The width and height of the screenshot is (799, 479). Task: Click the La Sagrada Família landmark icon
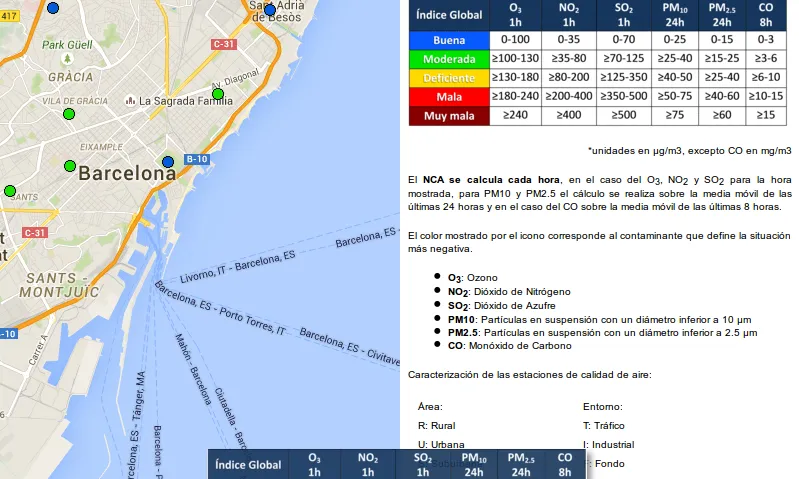pyautogui.click(x=130, y=101)
